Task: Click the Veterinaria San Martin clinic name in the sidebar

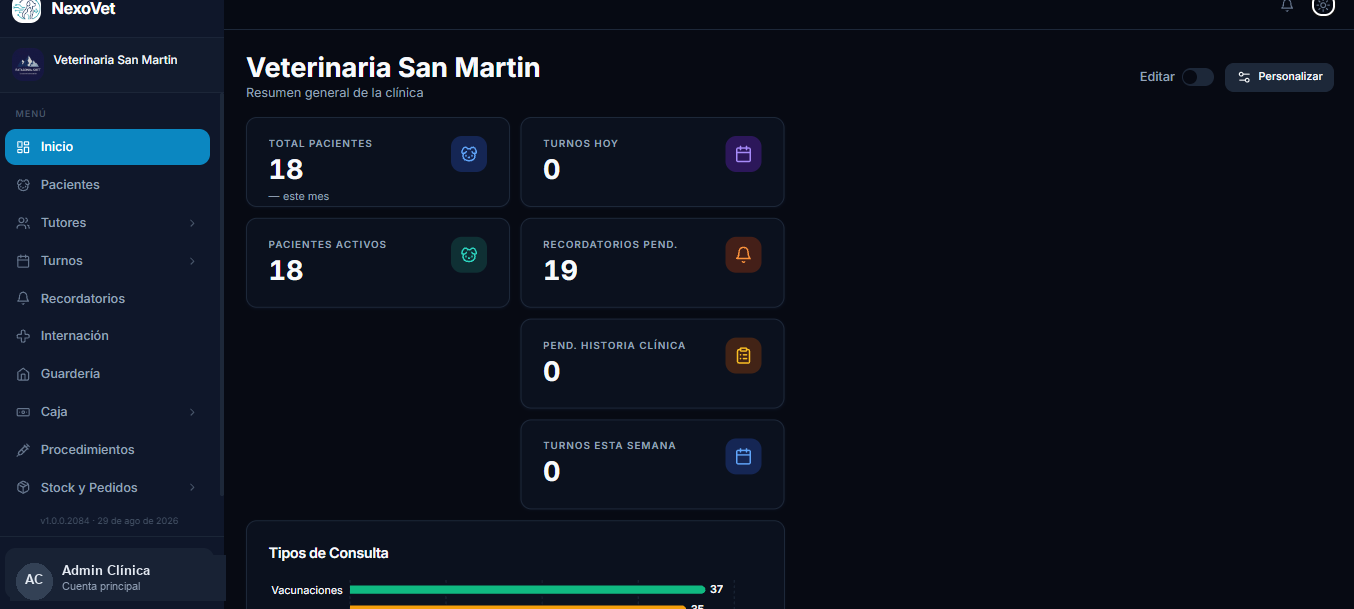Action: 115,60
